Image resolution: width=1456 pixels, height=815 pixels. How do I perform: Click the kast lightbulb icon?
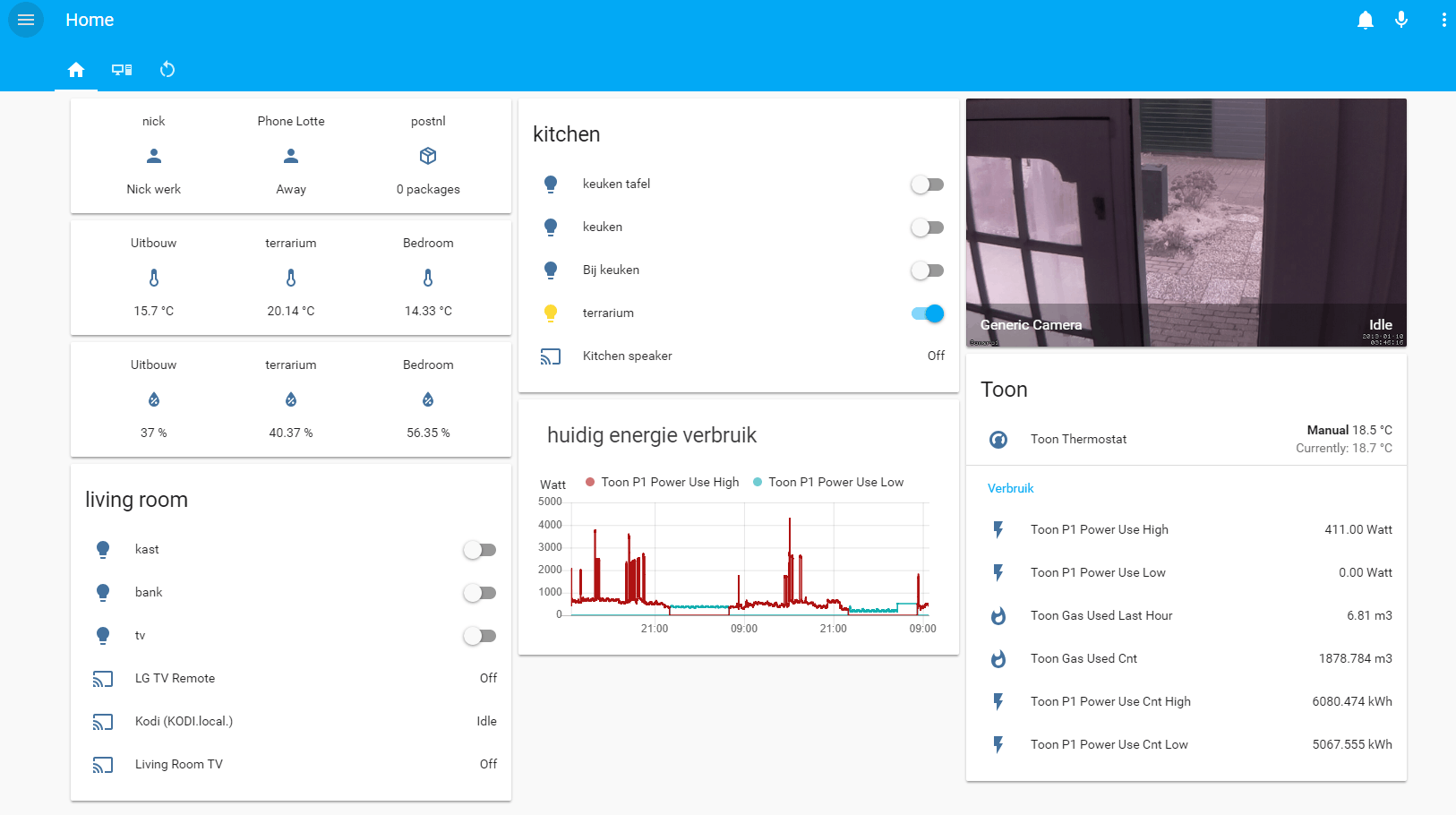[103, 550]
